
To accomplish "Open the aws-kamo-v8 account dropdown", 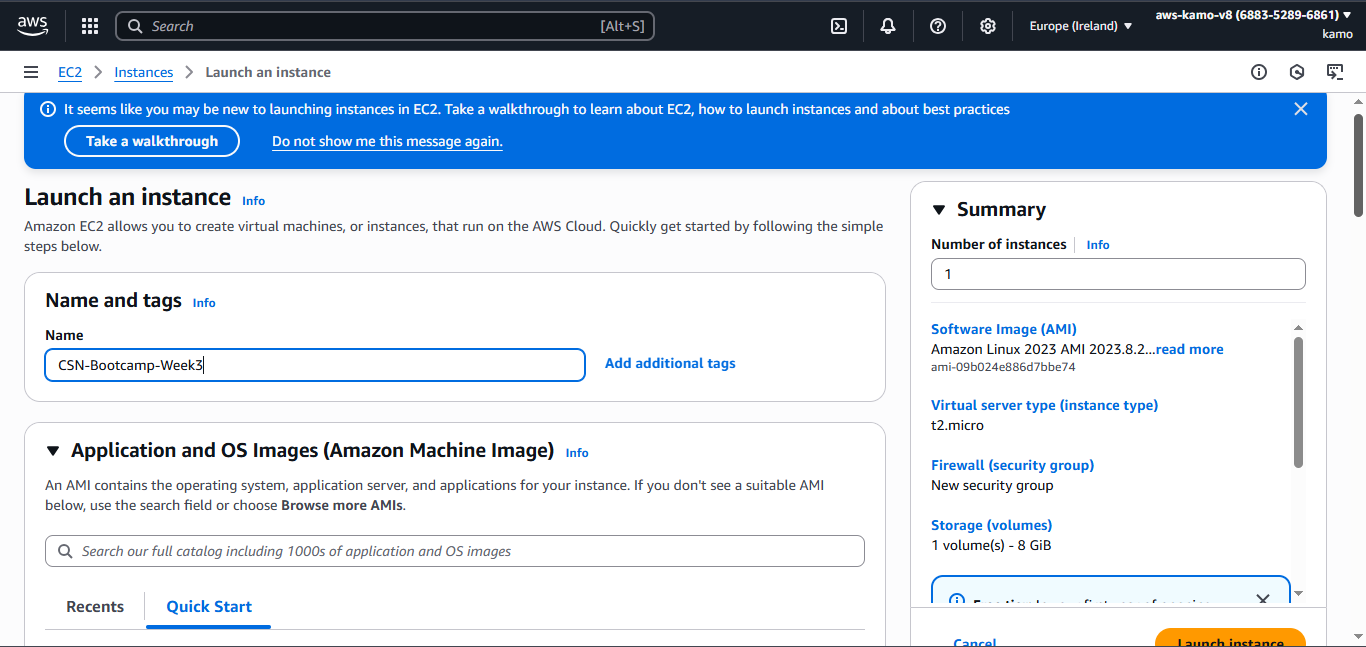I will click(x=1253, y=14).
